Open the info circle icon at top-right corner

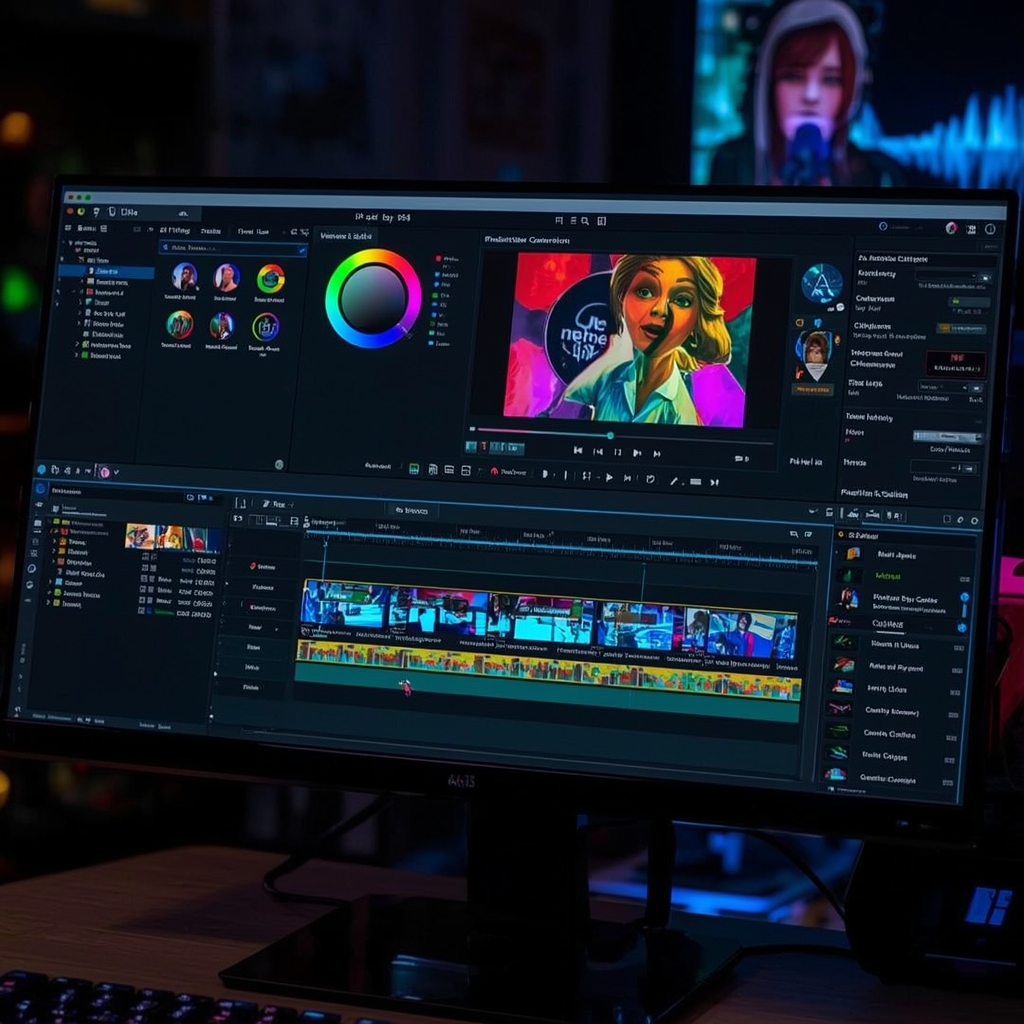click(x=990, y=229)
